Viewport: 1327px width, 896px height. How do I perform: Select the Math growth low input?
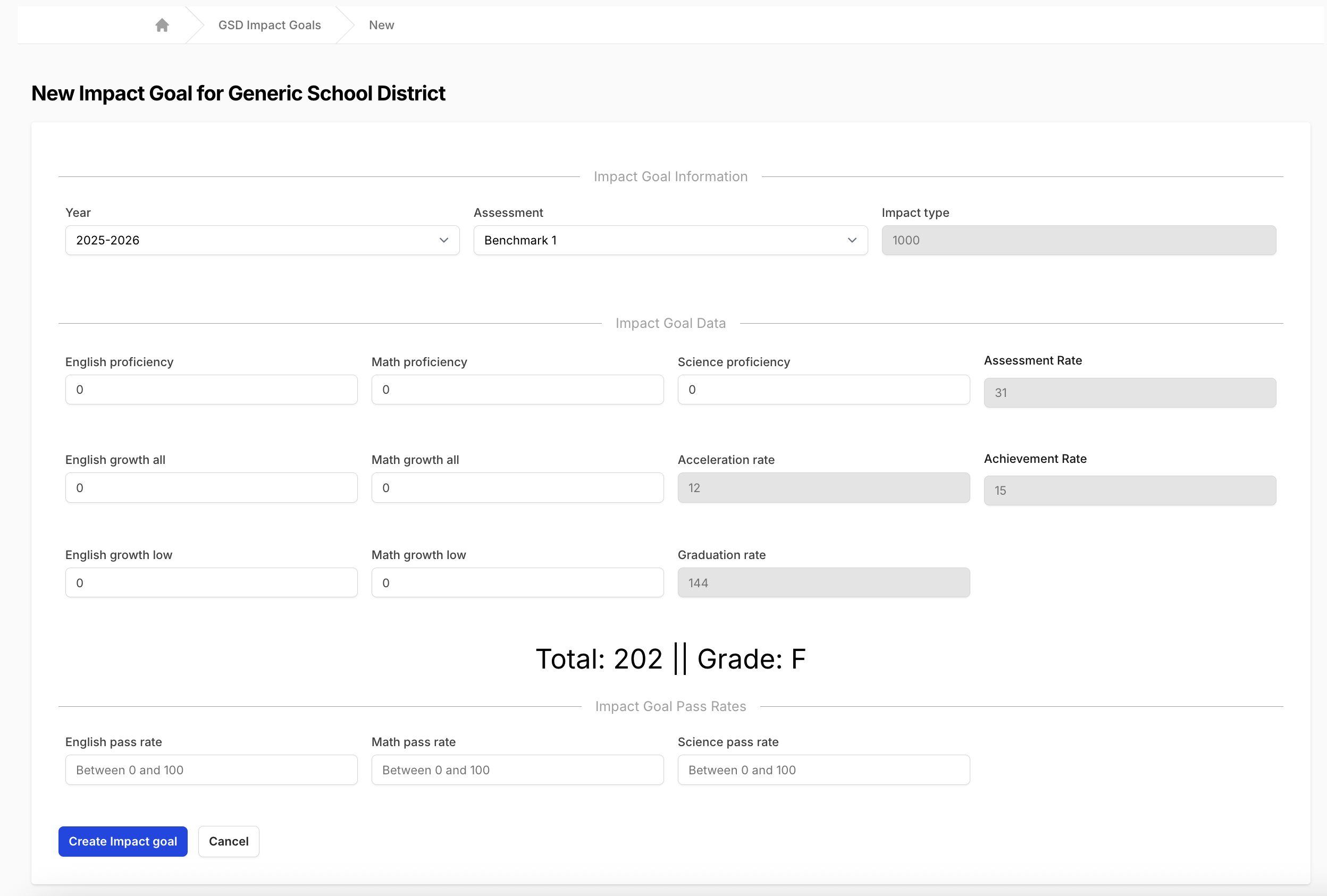tap(517, 582)
